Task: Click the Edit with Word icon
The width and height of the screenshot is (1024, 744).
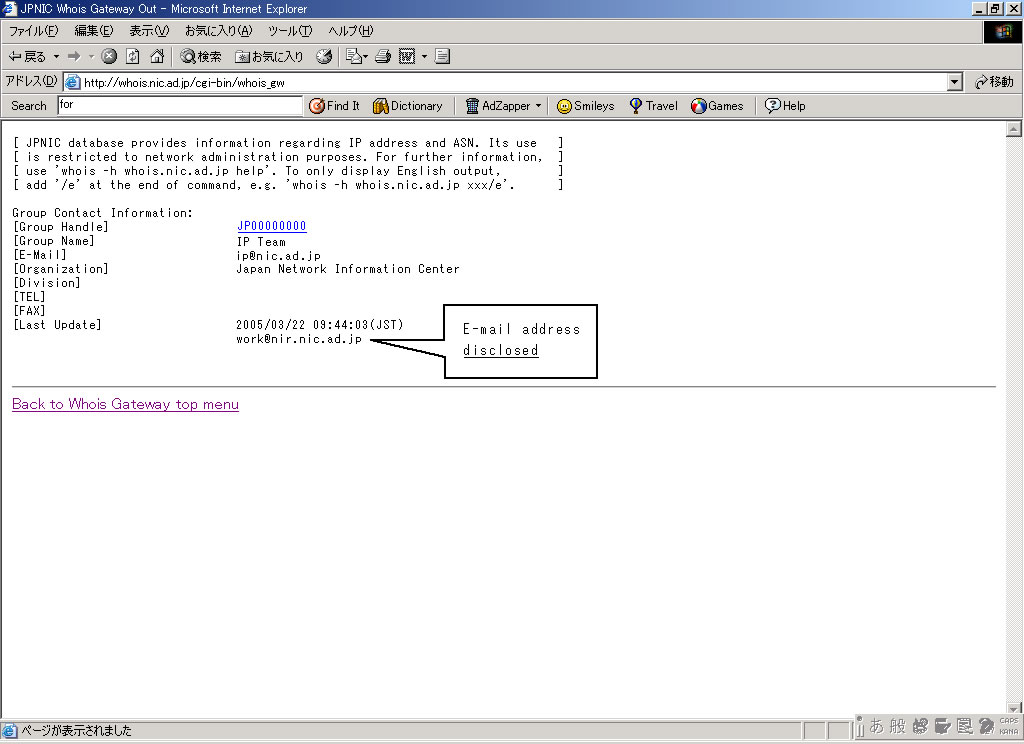Action: point(407,56)
